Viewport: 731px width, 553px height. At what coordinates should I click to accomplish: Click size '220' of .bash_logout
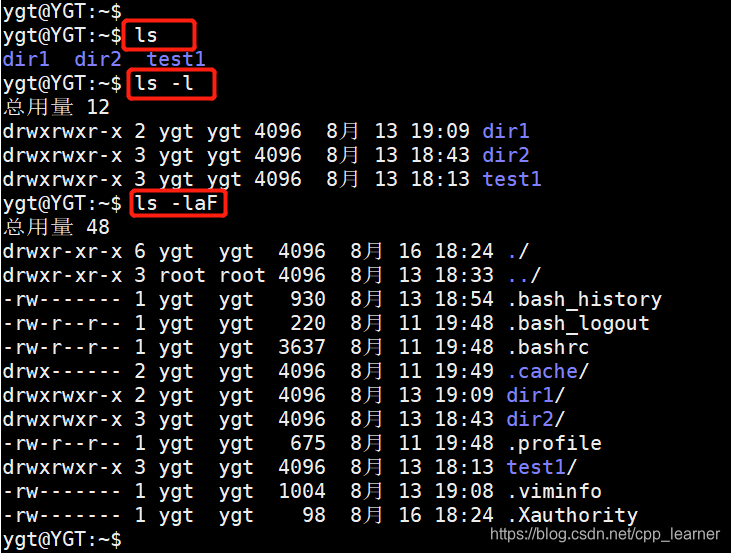(308, 323)
